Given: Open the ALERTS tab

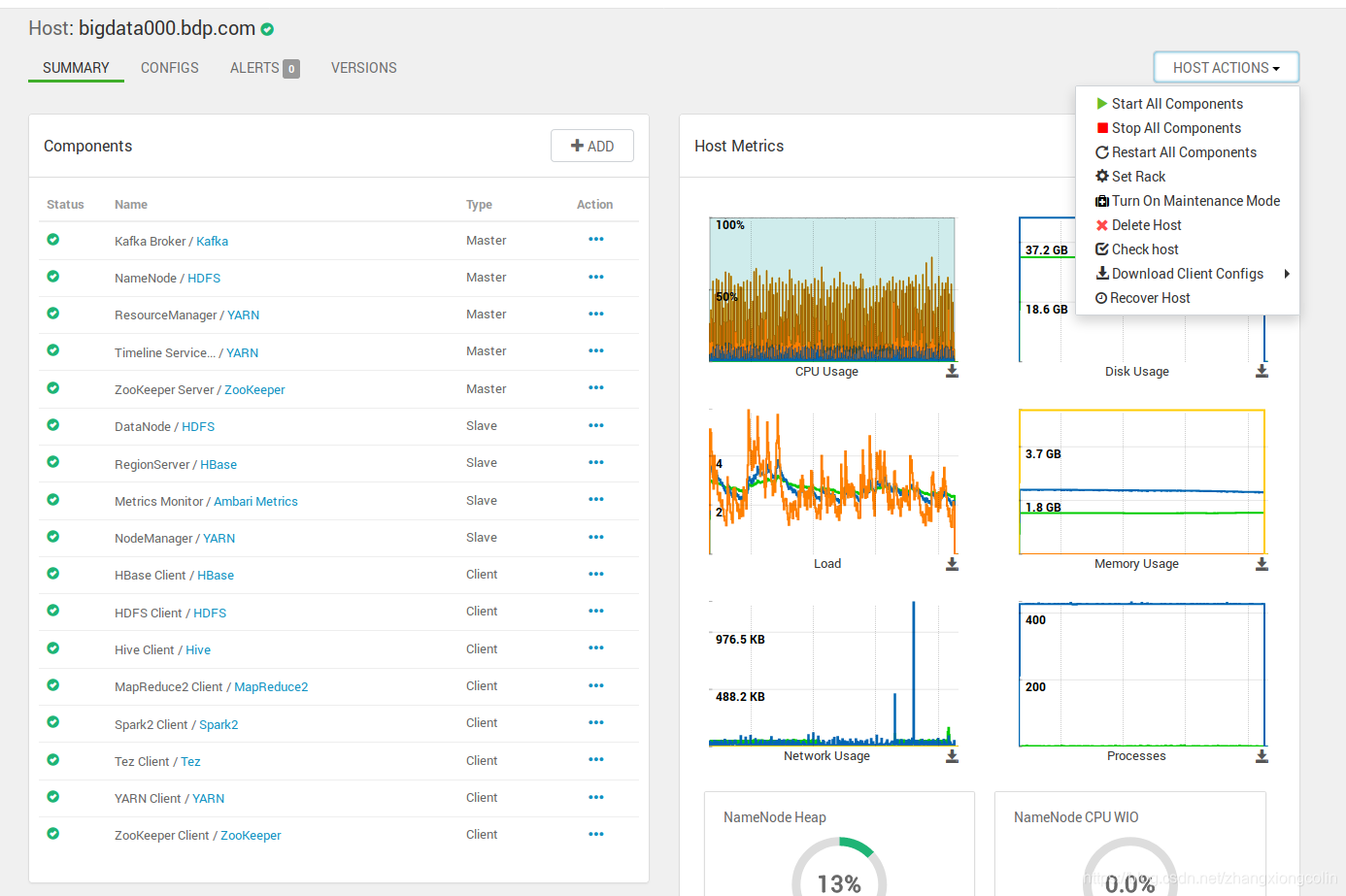Looking at the screenshot, I should coord(264,68).
